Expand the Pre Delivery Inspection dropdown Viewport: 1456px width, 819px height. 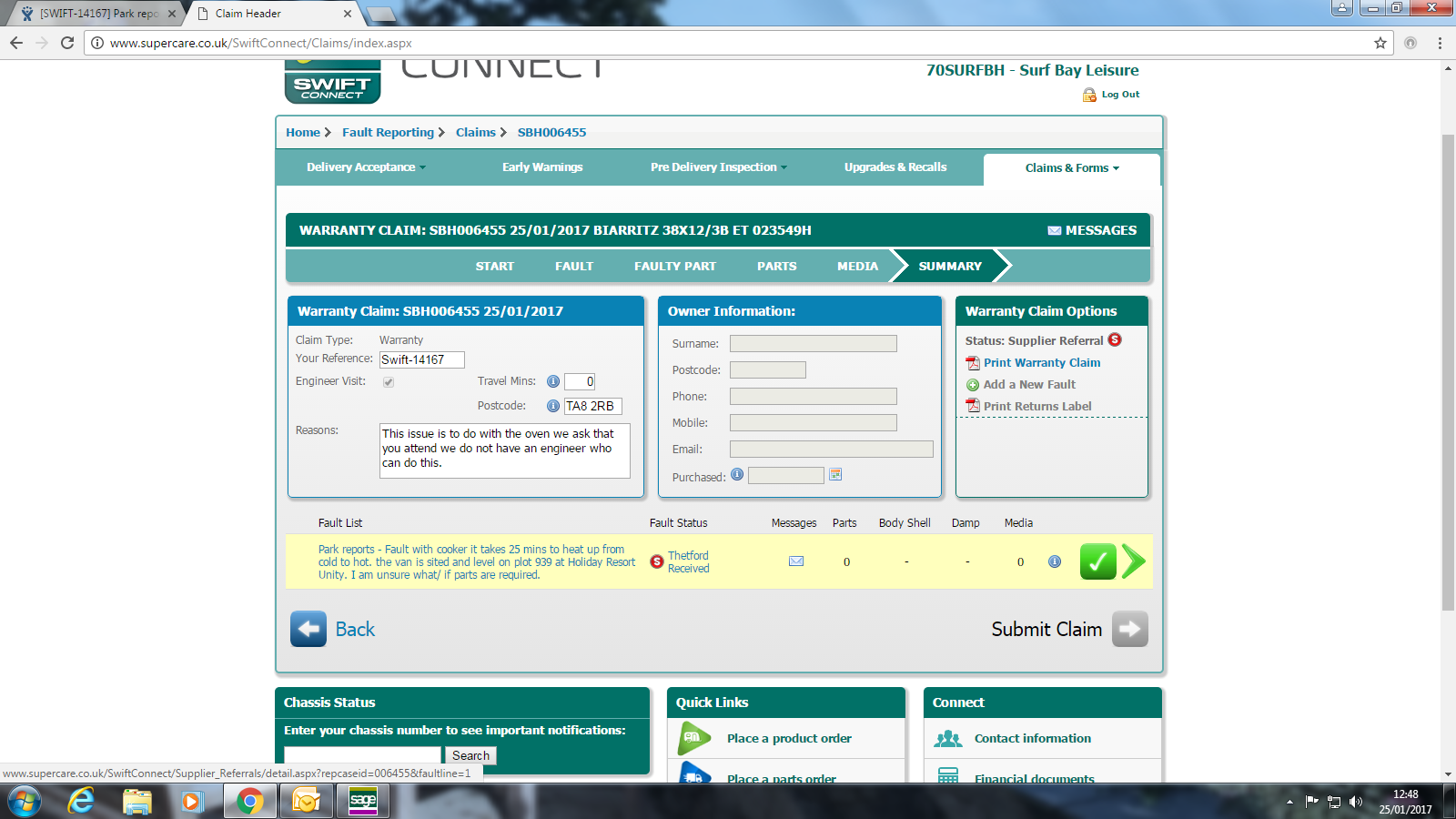pos(718,167)
